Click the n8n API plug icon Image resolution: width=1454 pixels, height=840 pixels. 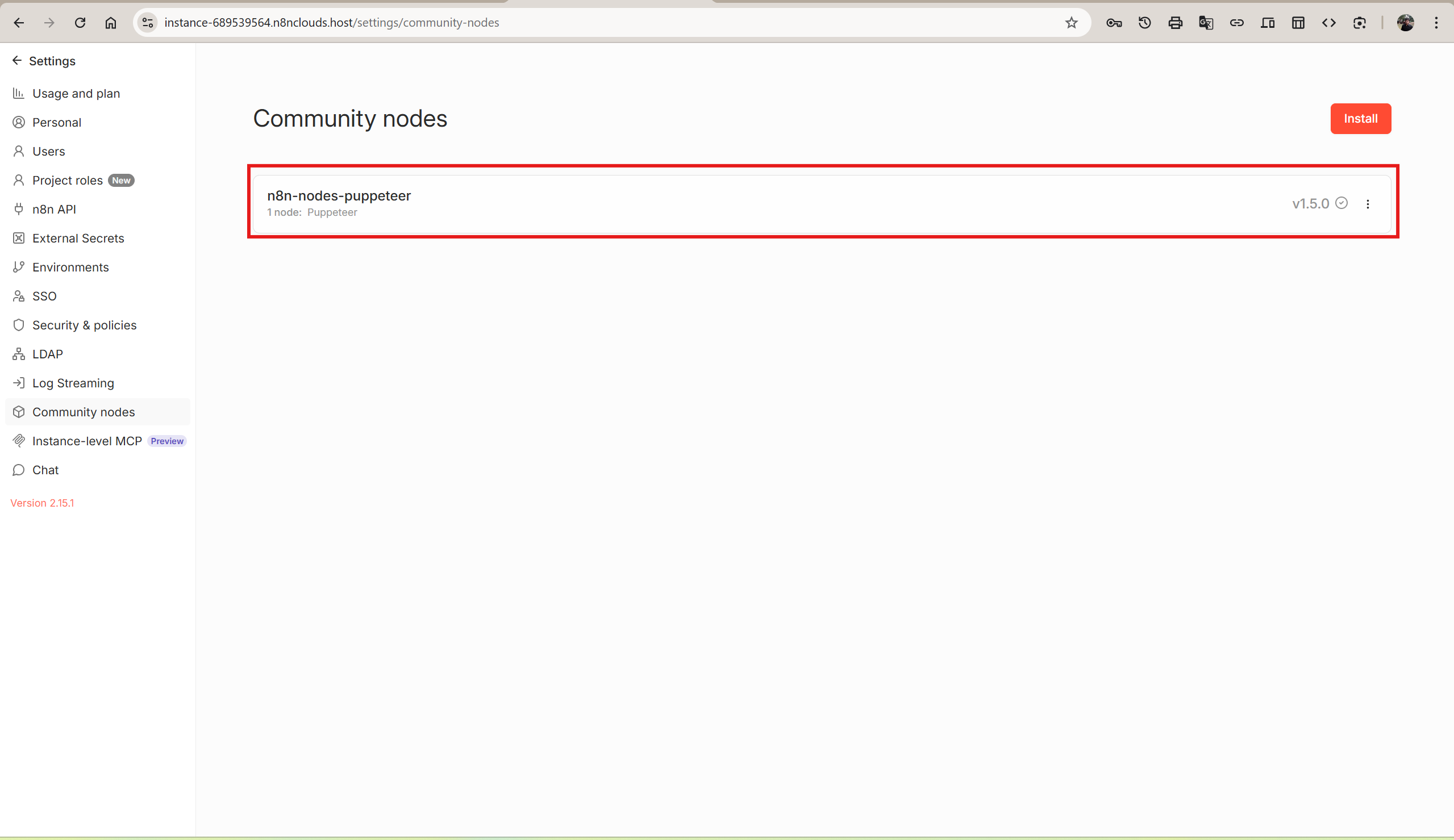pyautogui.click(x=18, y=209)
